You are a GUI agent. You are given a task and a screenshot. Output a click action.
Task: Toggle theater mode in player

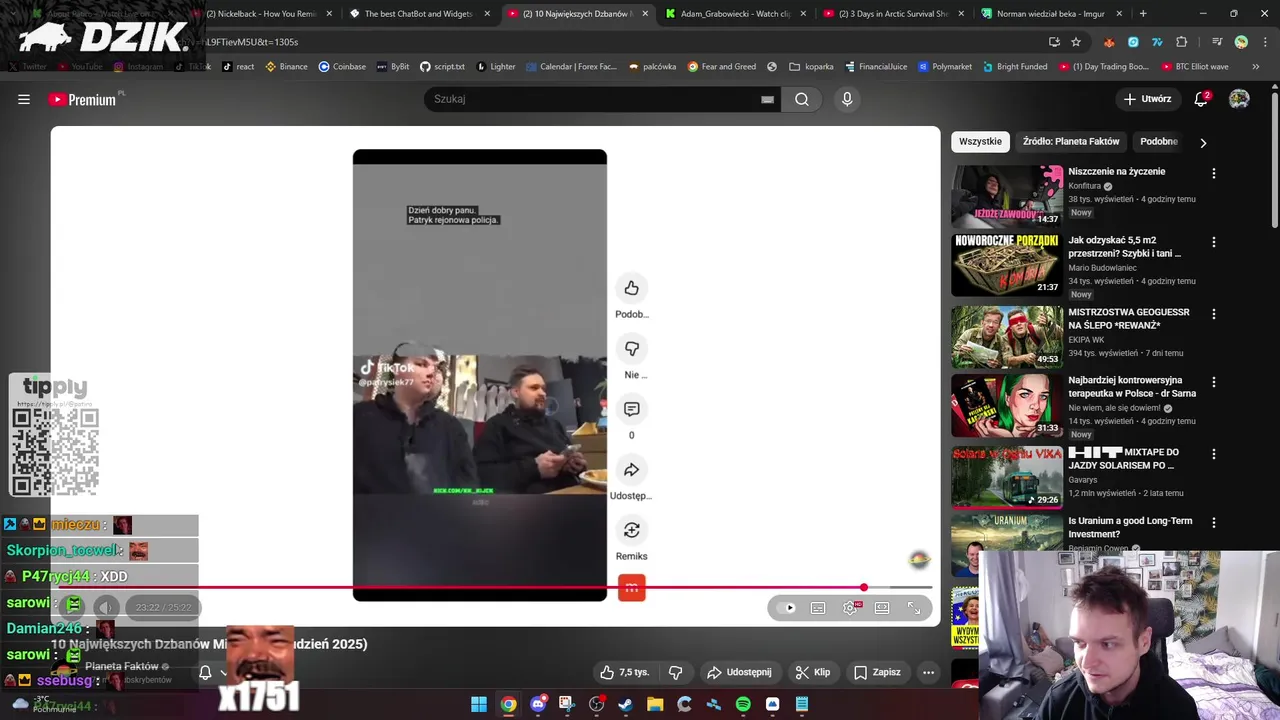click(882, 608)
